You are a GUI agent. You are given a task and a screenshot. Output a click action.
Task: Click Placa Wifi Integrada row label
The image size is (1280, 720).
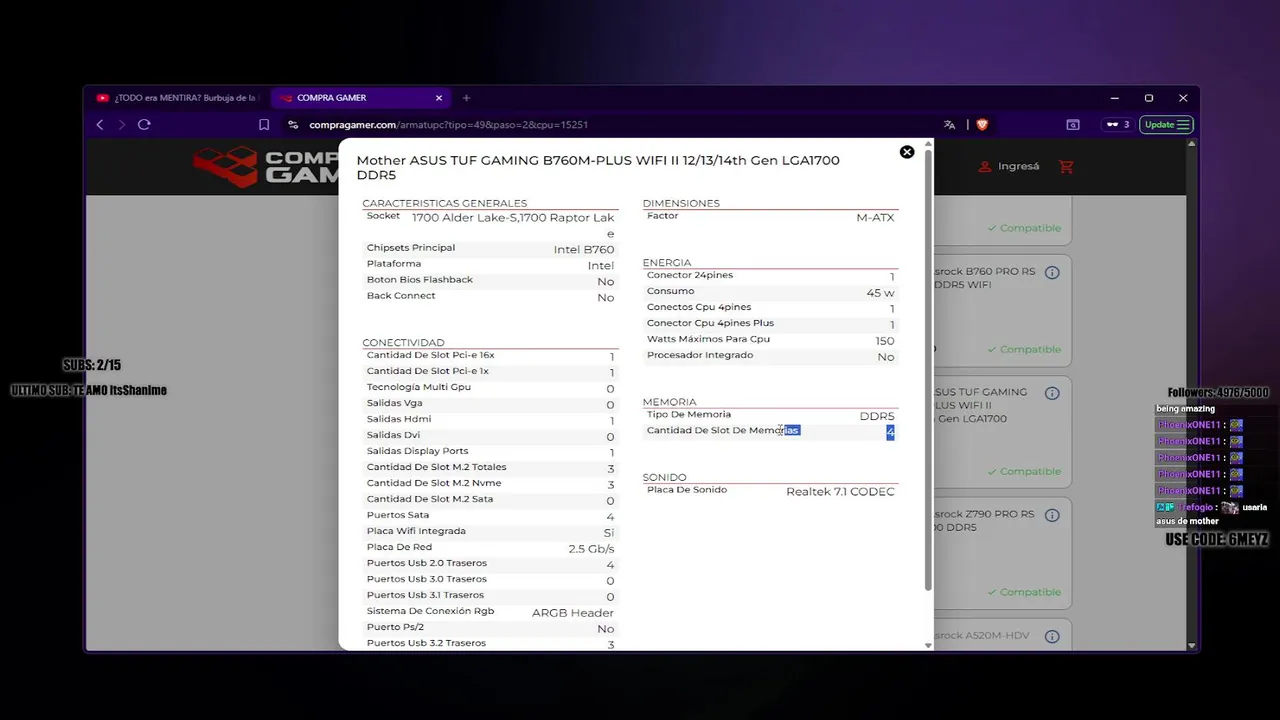[x=416, y=531]
